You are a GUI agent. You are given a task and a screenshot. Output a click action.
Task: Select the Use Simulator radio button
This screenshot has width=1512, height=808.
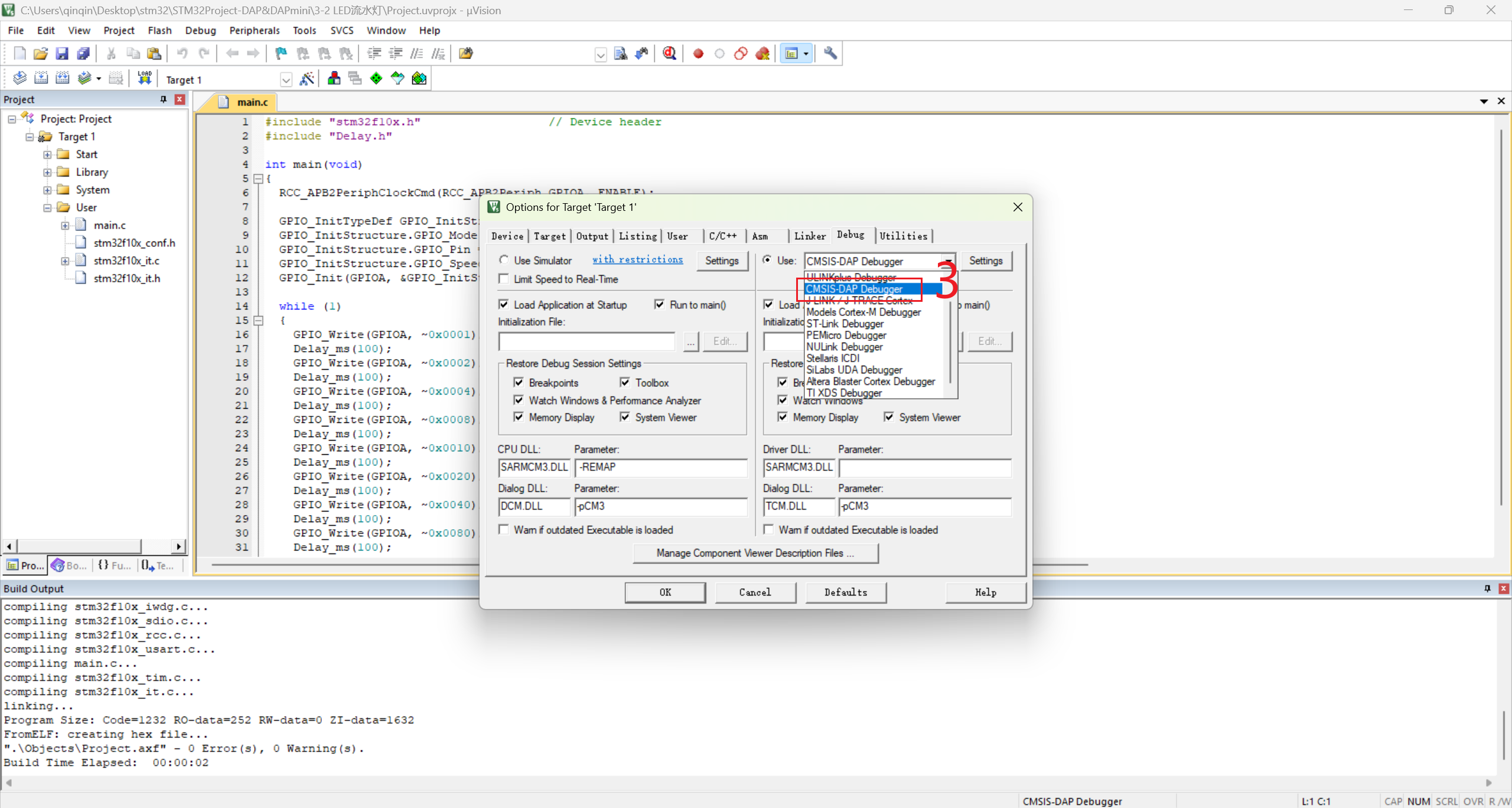click(504, 260)
